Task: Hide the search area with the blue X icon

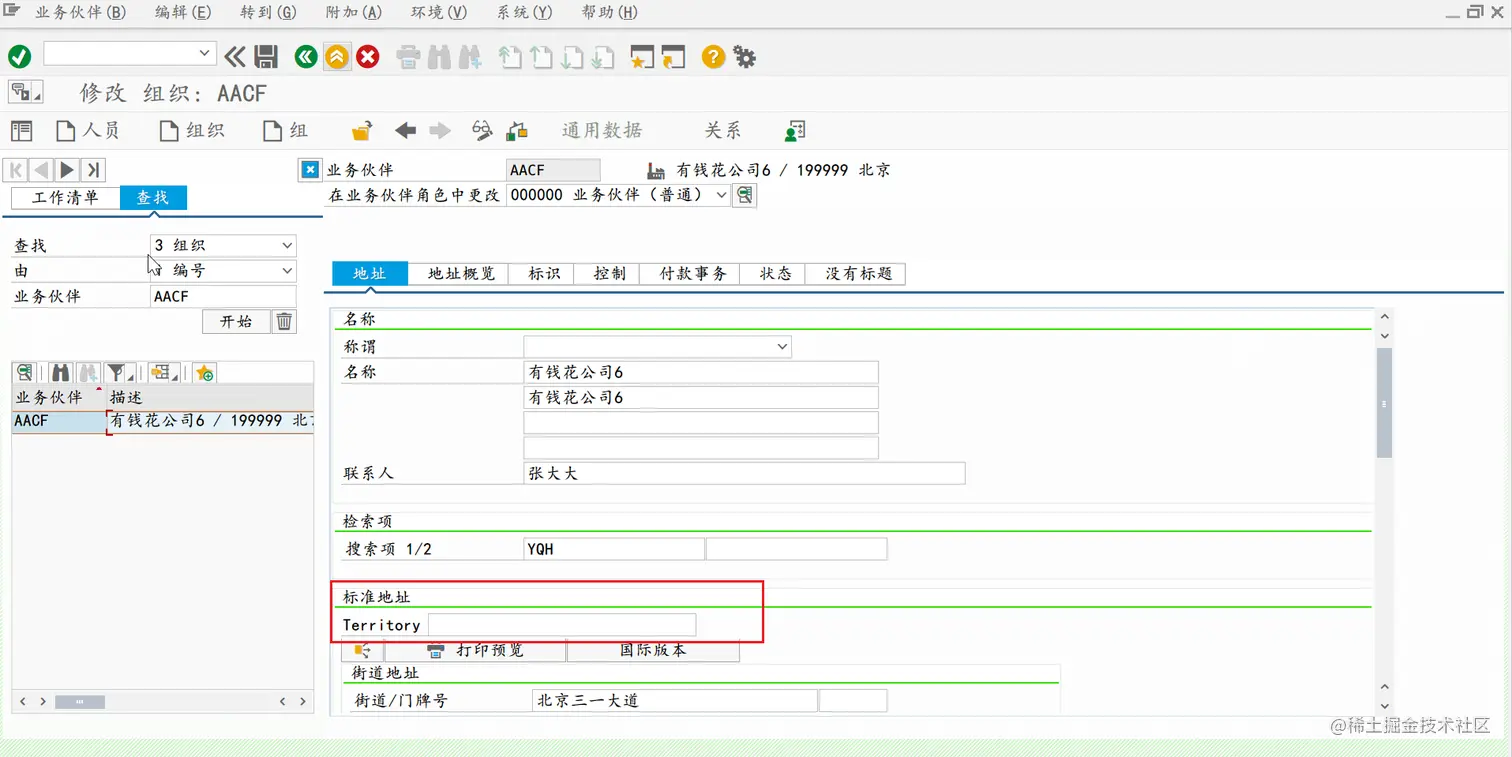Action: click(x=309, y=169)
